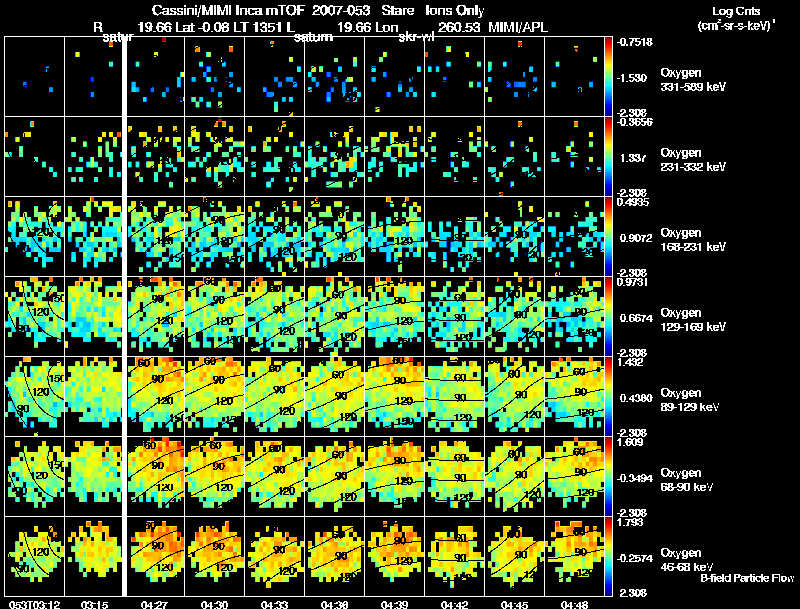Click the '04:33' time label

click(274, 604)
